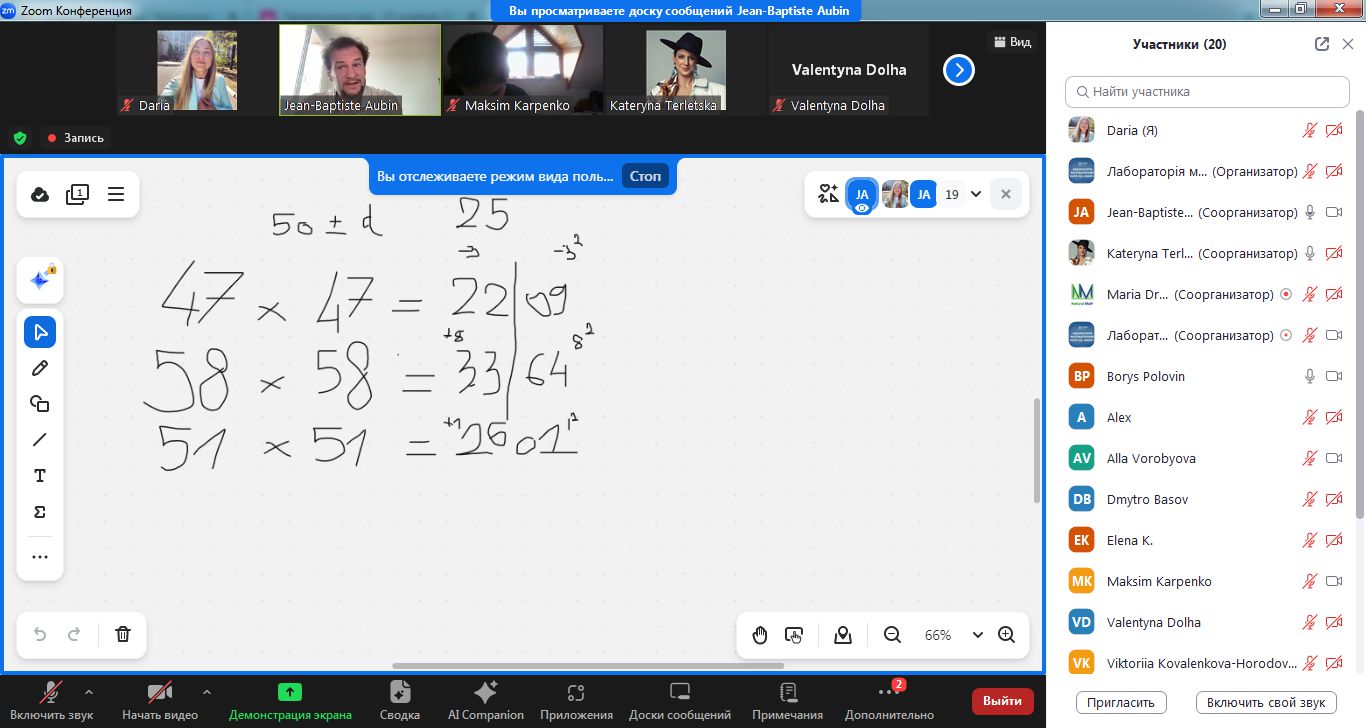Open Дополнительно menu in the toolbar
The image size is (1366, 728).
pos(888,700)
